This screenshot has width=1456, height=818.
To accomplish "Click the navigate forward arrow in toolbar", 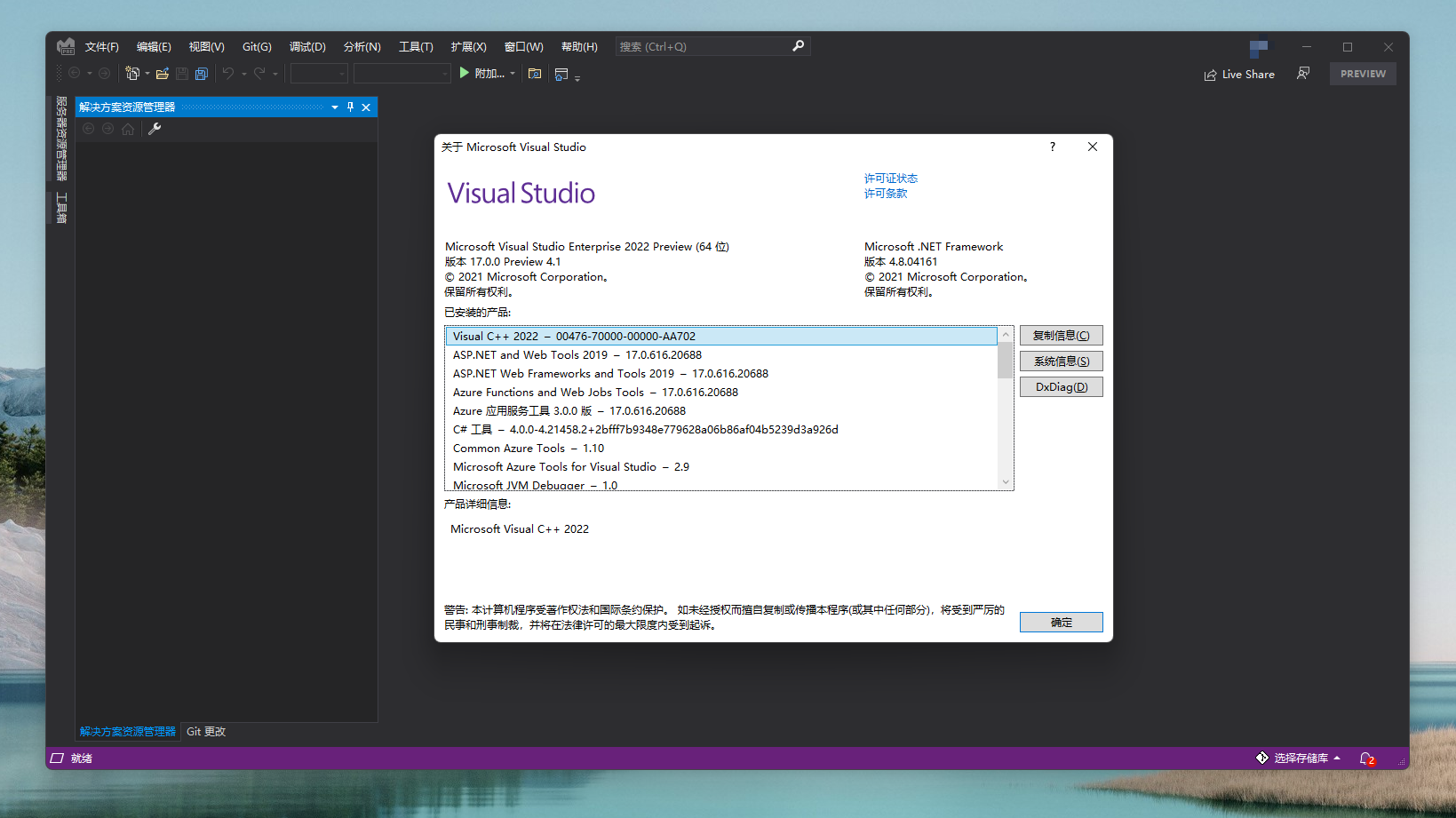I will pos(104,74).
